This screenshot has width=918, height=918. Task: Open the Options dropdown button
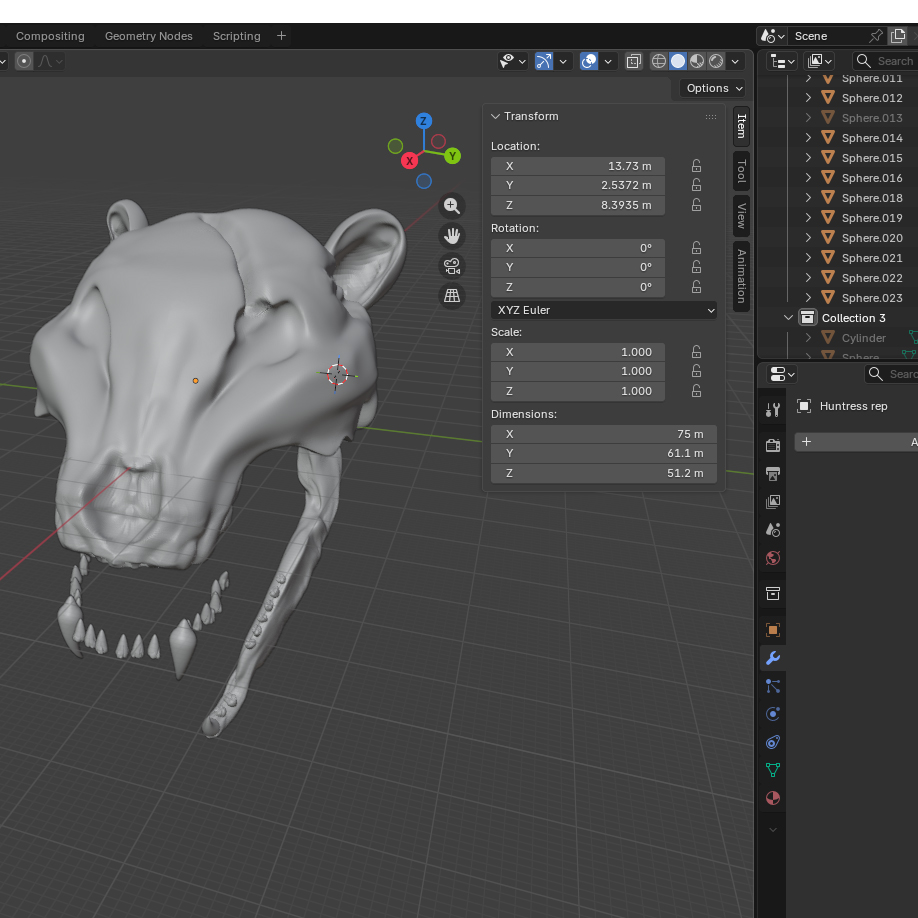point(713,88)
